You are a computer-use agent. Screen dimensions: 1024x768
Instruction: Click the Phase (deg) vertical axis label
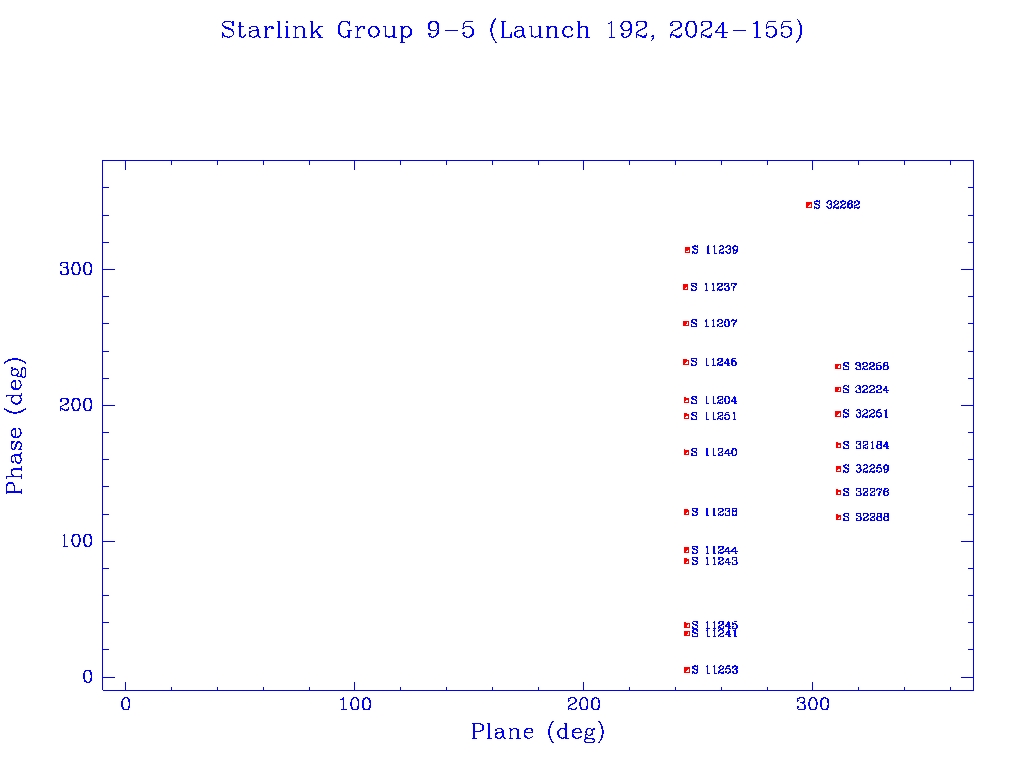pos(14,426)
